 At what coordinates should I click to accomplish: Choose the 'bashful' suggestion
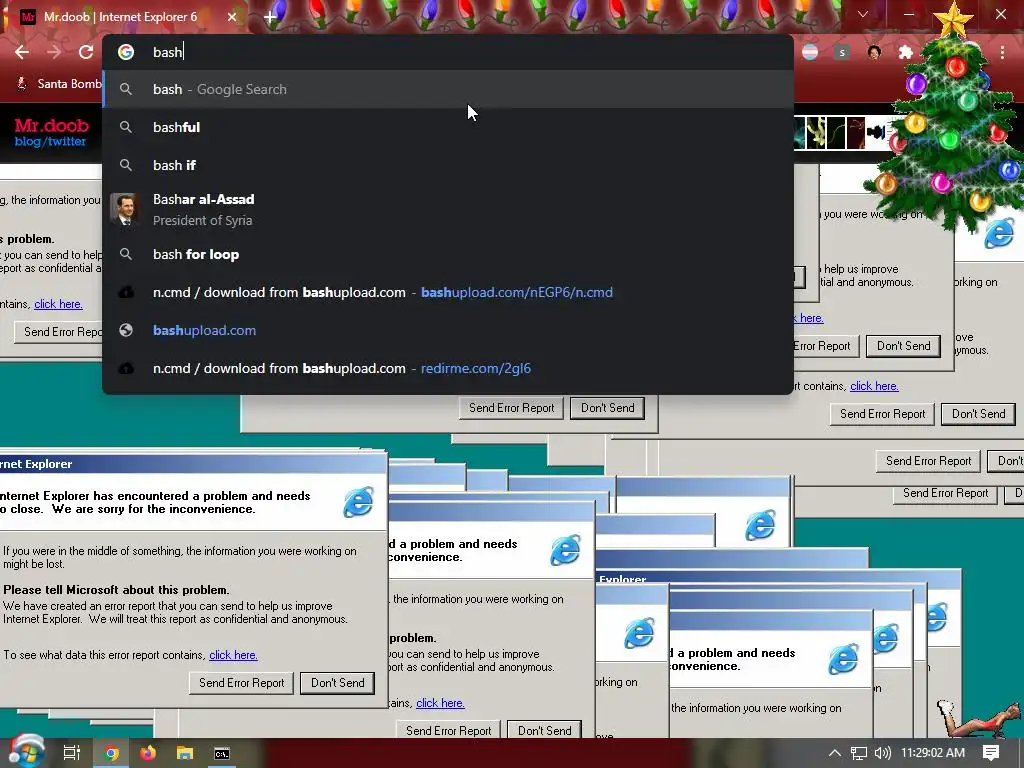point(447,127)
